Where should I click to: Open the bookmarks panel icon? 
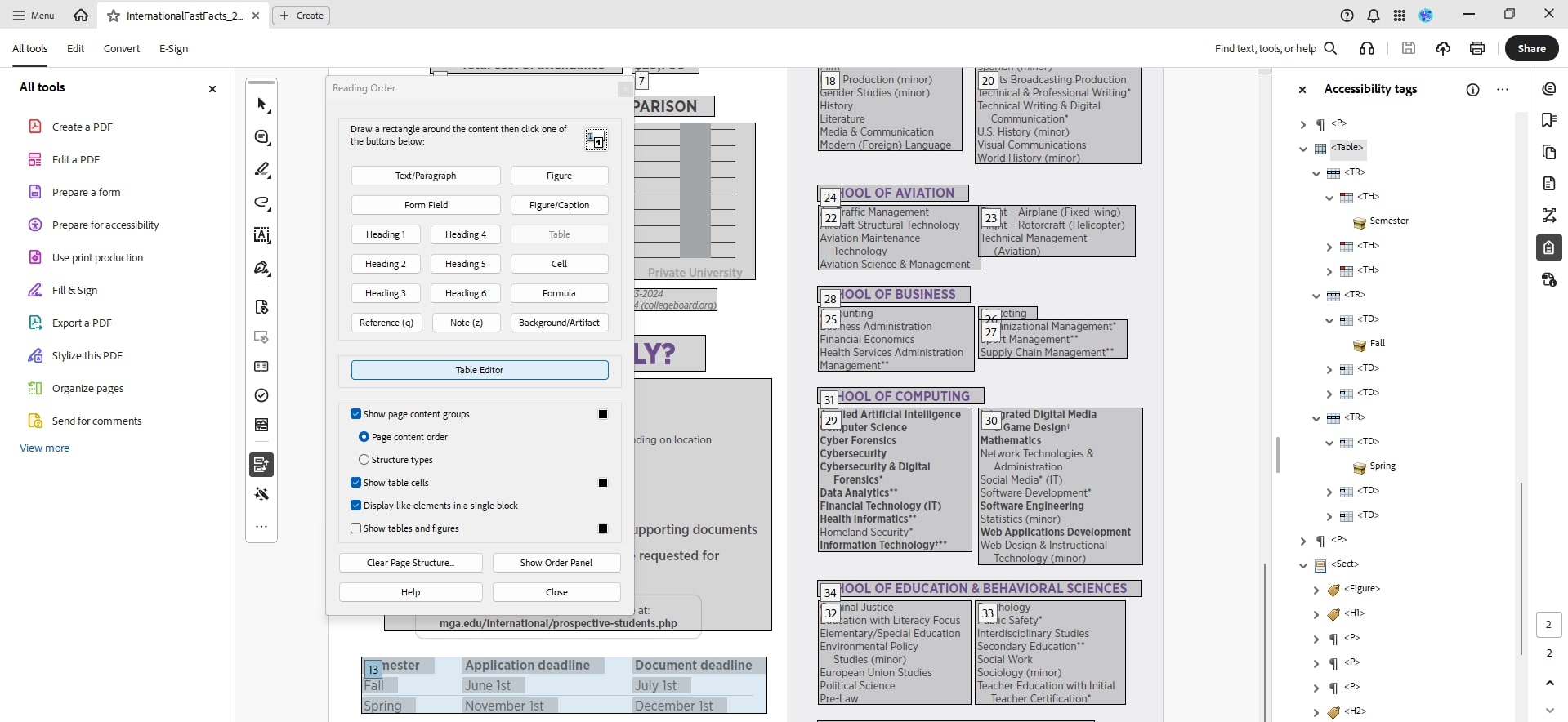pyautogui.click(x=1548, y=120)
